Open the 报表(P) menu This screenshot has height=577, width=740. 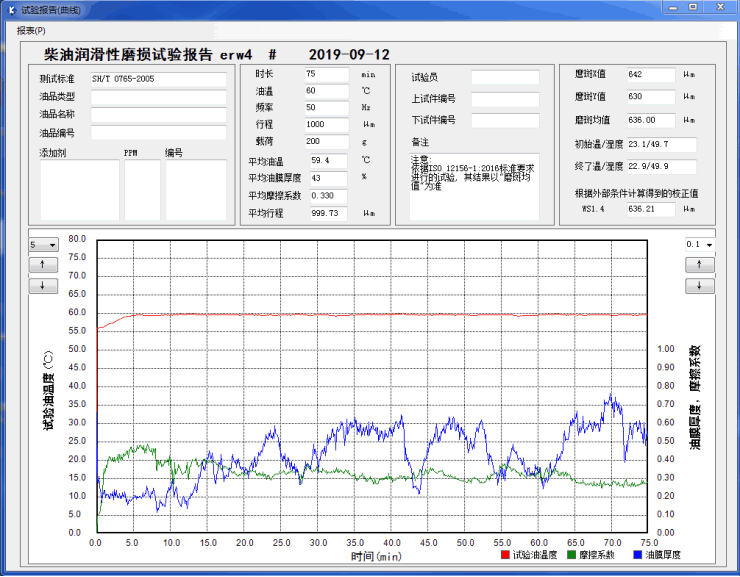tap(31, 30)
